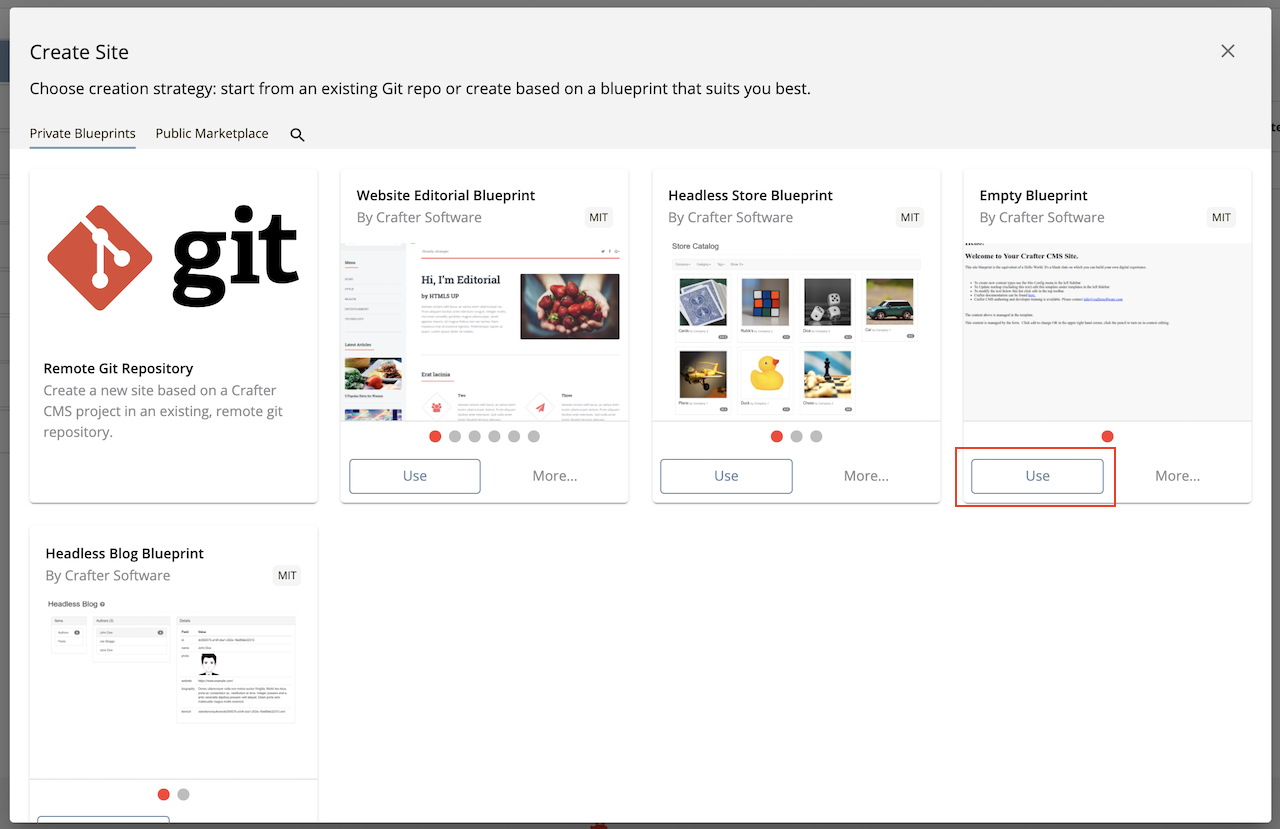The height and width of the screenshot is (829, 1280).
Task: Click the git logo image
Action: (174, 257)
